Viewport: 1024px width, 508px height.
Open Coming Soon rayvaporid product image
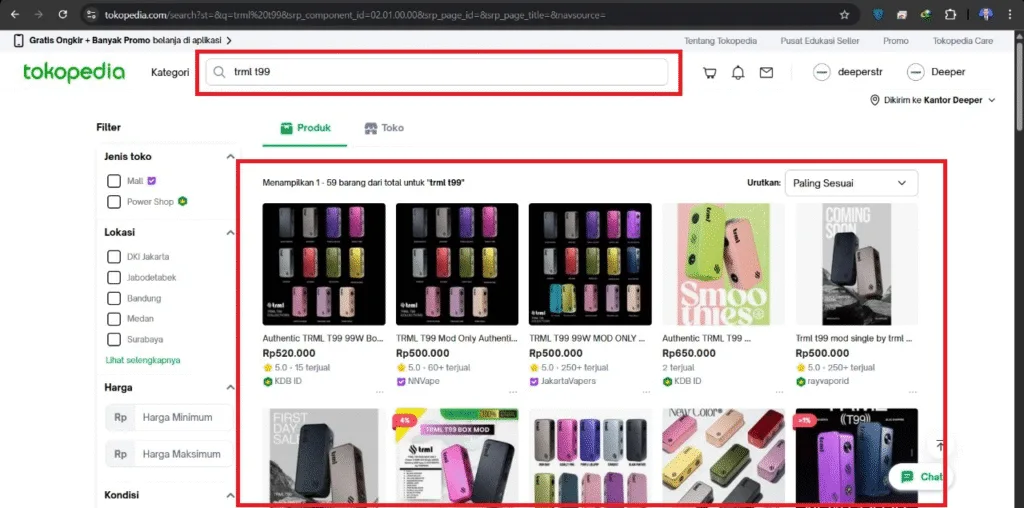pyautogui.click(x=857, y=264)
